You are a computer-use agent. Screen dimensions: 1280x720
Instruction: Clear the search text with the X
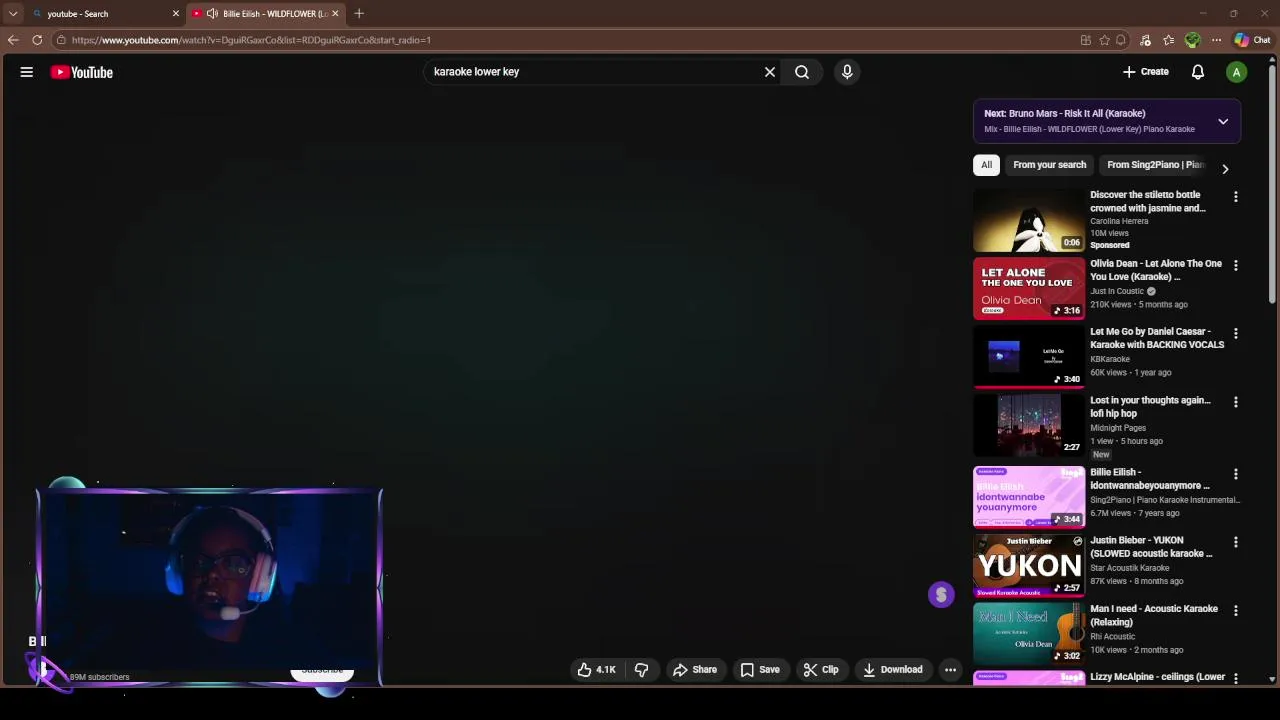[770, 72]
